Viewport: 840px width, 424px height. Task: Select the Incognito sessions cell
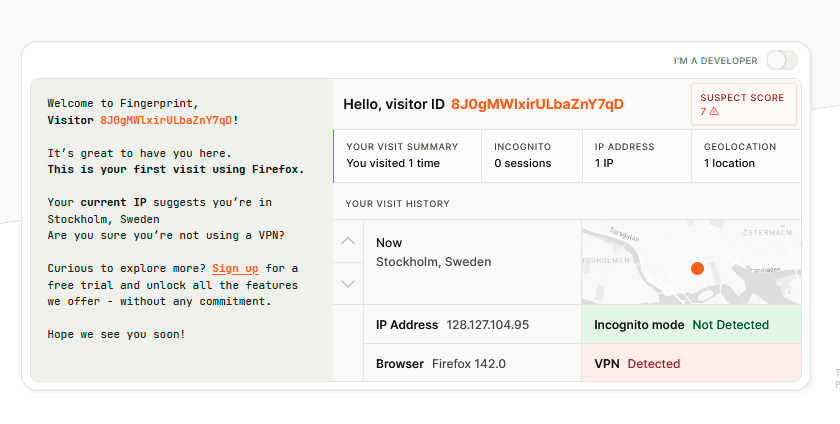click(531, 155)
